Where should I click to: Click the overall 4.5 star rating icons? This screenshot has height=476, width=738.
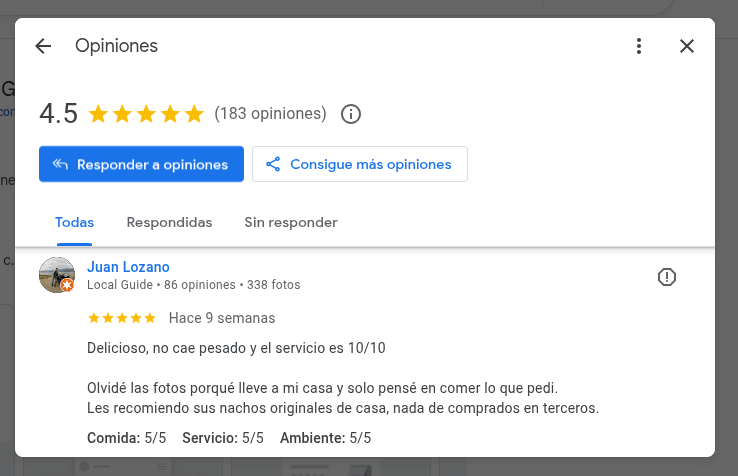146,114
